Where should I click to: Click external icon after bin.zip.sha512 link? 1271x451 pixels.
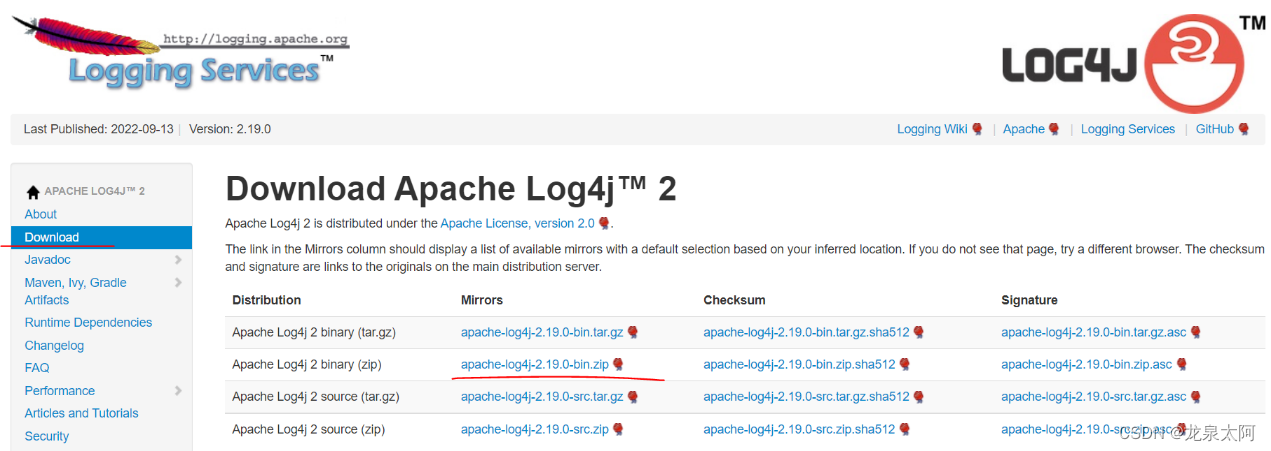point(905,364)
